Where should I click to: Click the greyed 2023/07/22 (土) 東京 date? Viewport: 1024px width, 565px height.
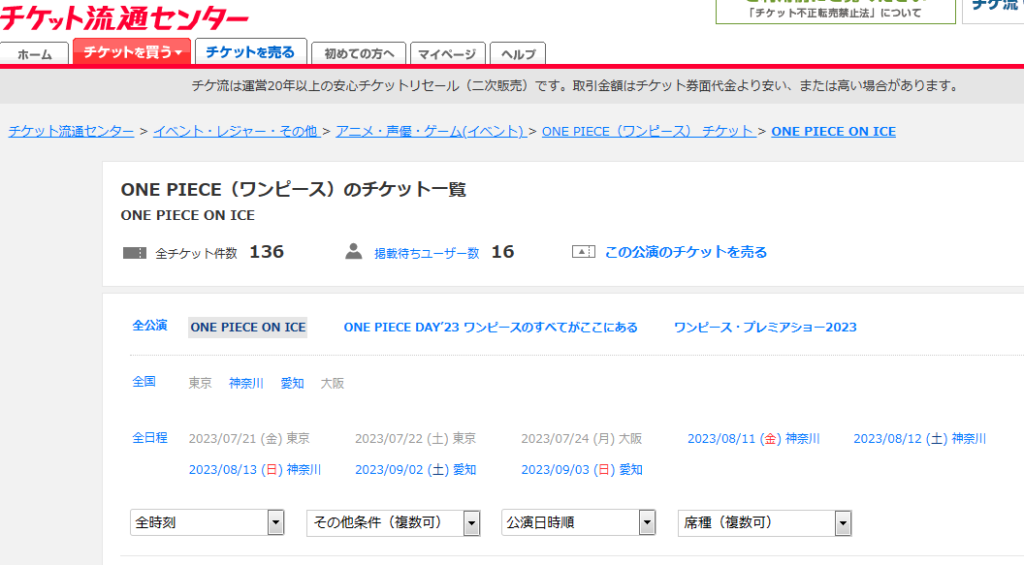point(415,439)
